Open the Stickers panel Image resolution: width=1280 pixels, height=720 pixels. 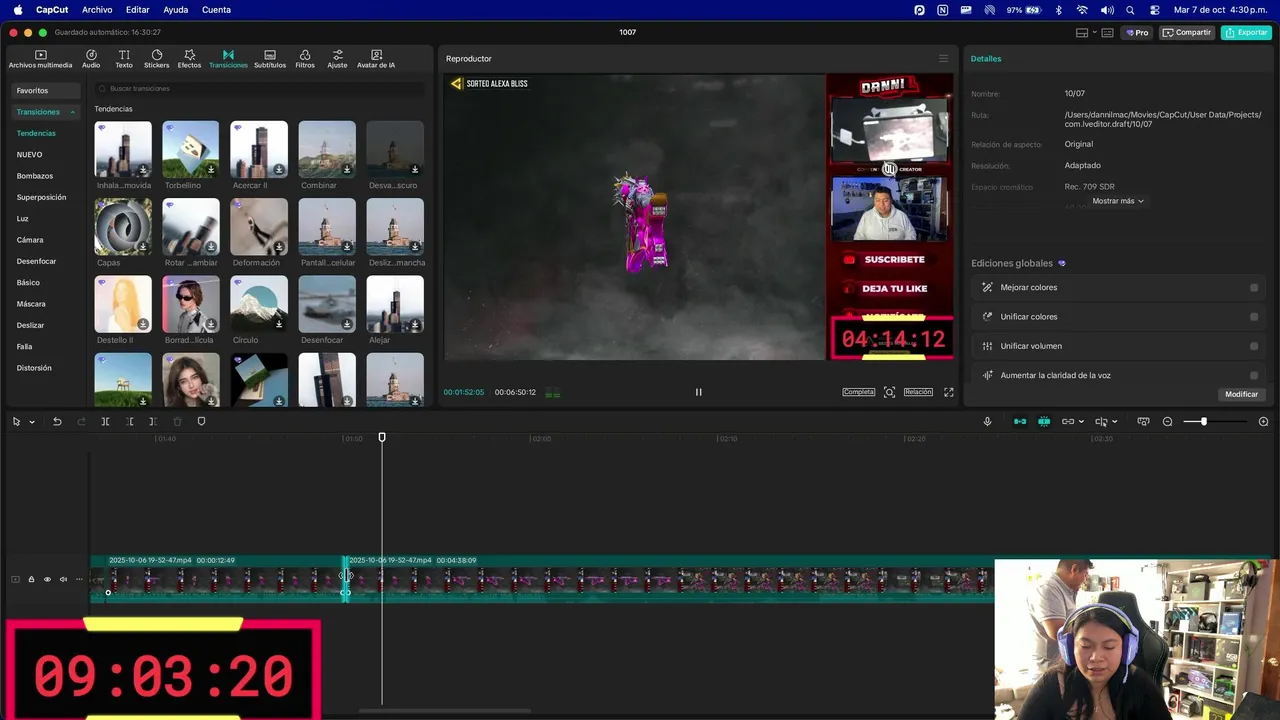(x=156, y=59)
